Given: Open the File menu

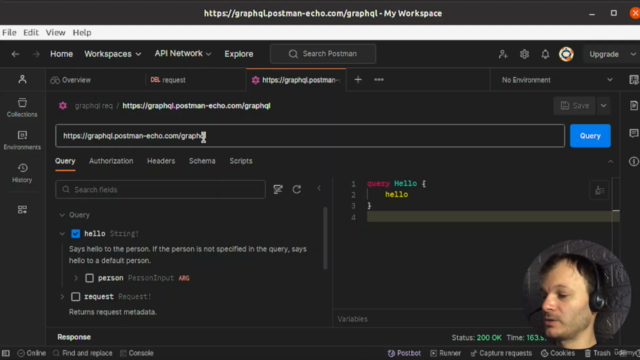Looking at the screenshot, I should coord(9,33).
